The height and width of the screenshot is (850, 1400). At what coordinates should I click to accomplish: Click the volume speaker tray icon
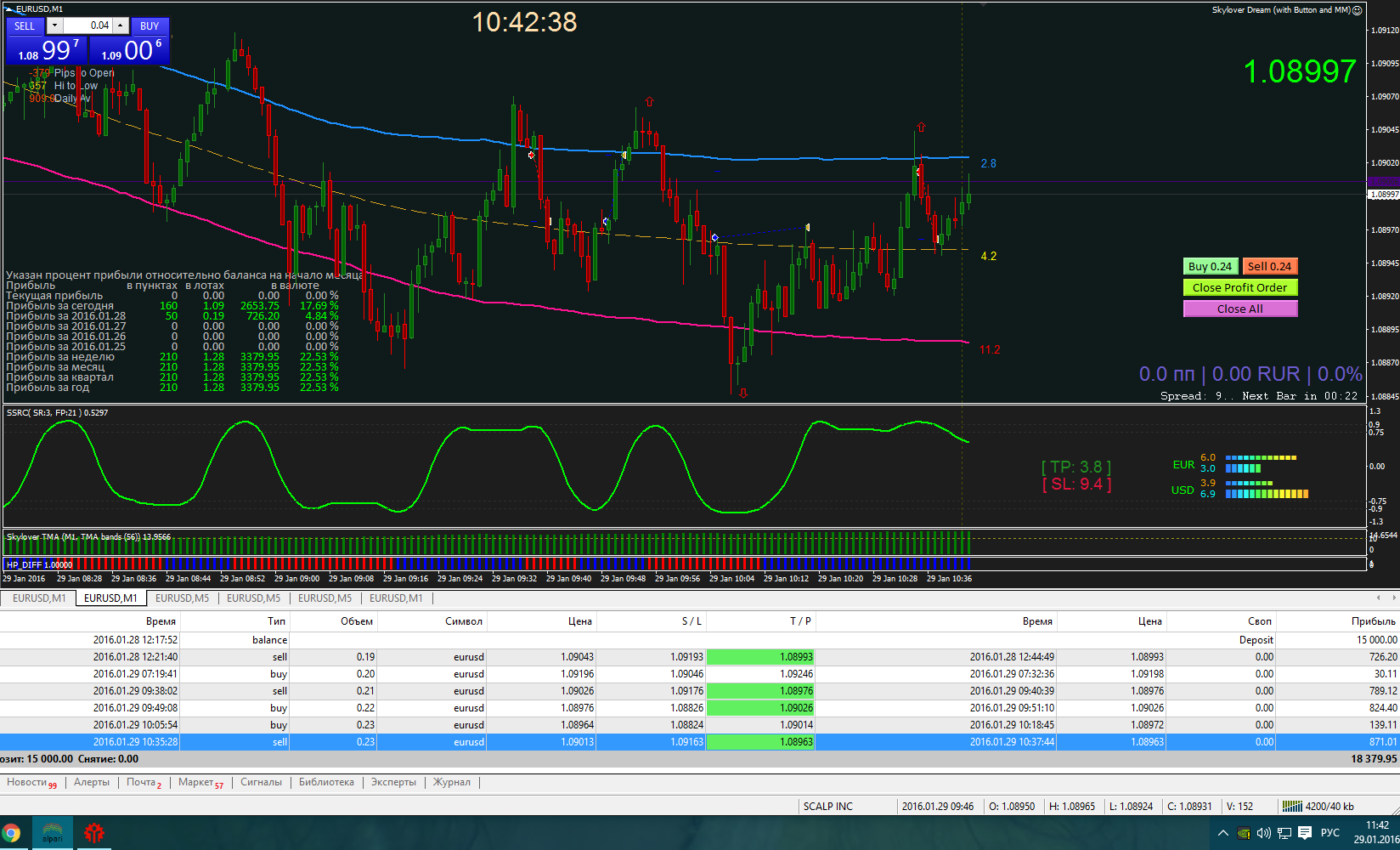click(1264, 833)
